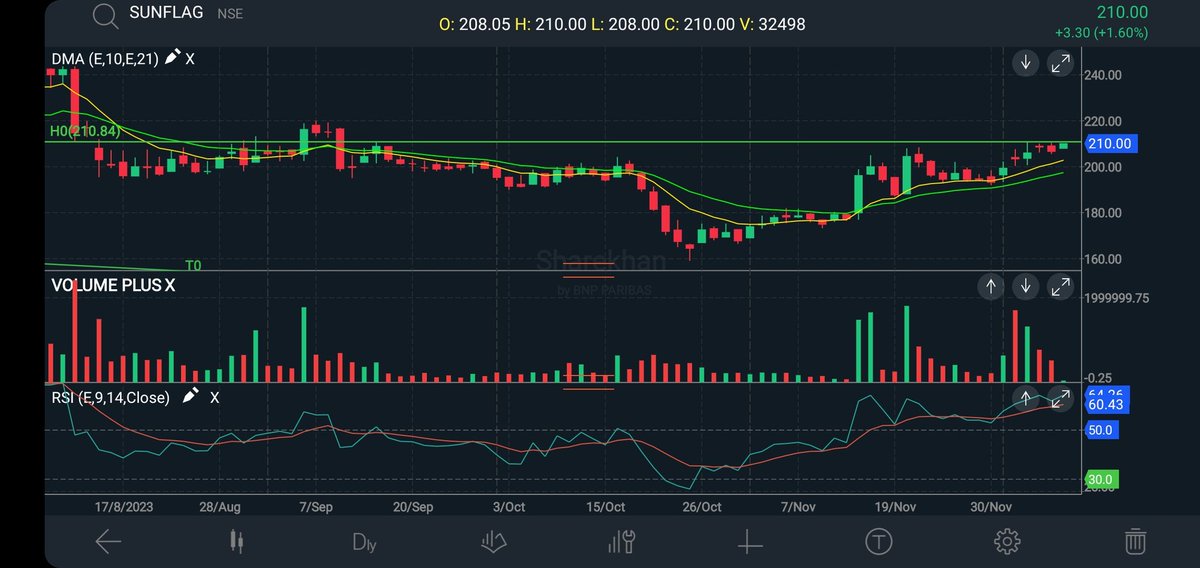Tap the 26/Oct date axis label
Screen dimensions: 1200x568
coord(700,507)
